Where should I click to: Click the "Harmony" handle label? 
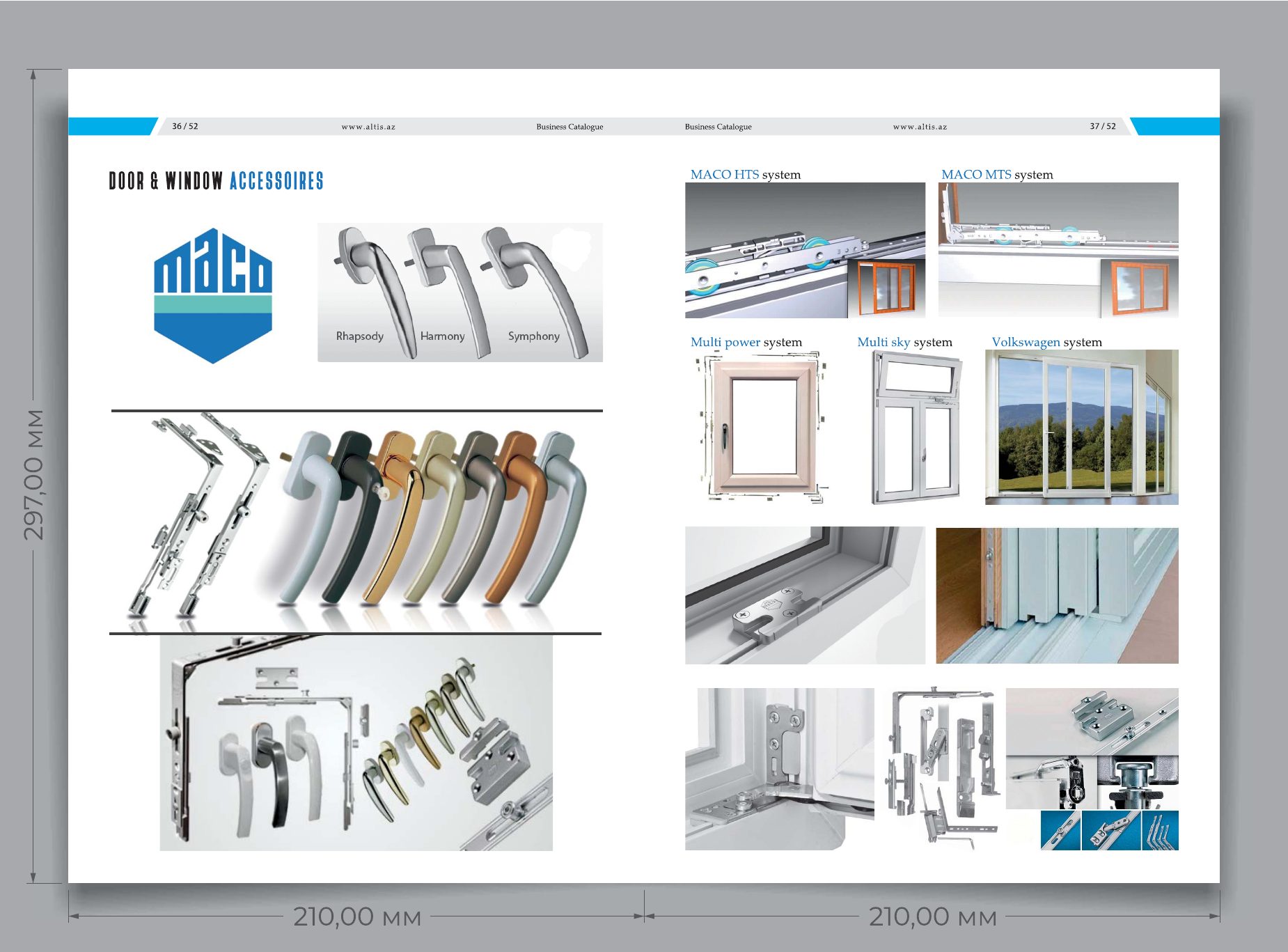pos(442,336)
